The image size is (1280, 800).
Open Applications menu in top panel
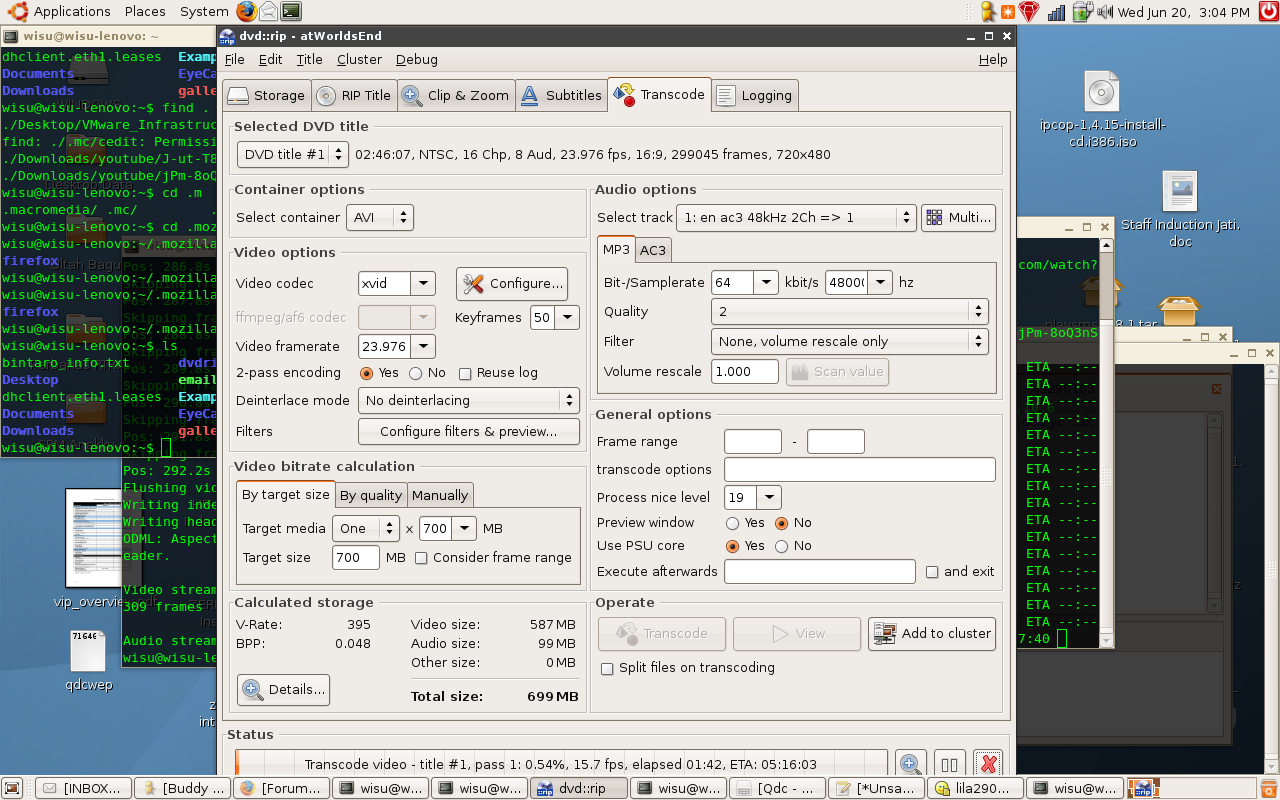click(x=60, y=12)
